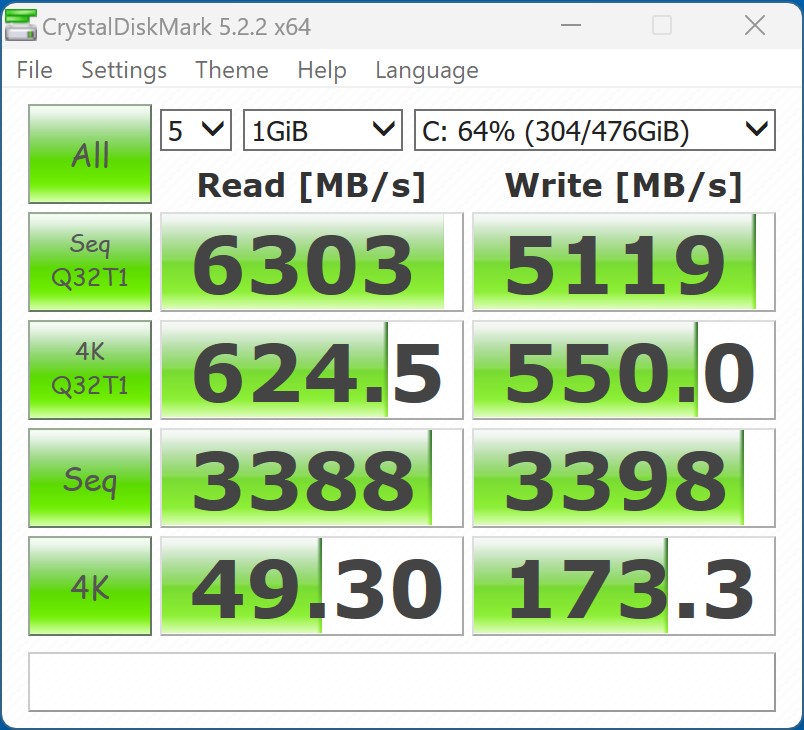This screenshot has width=804, height=730.
Task: Click the 4K read result 49.30
Action: 312,586
